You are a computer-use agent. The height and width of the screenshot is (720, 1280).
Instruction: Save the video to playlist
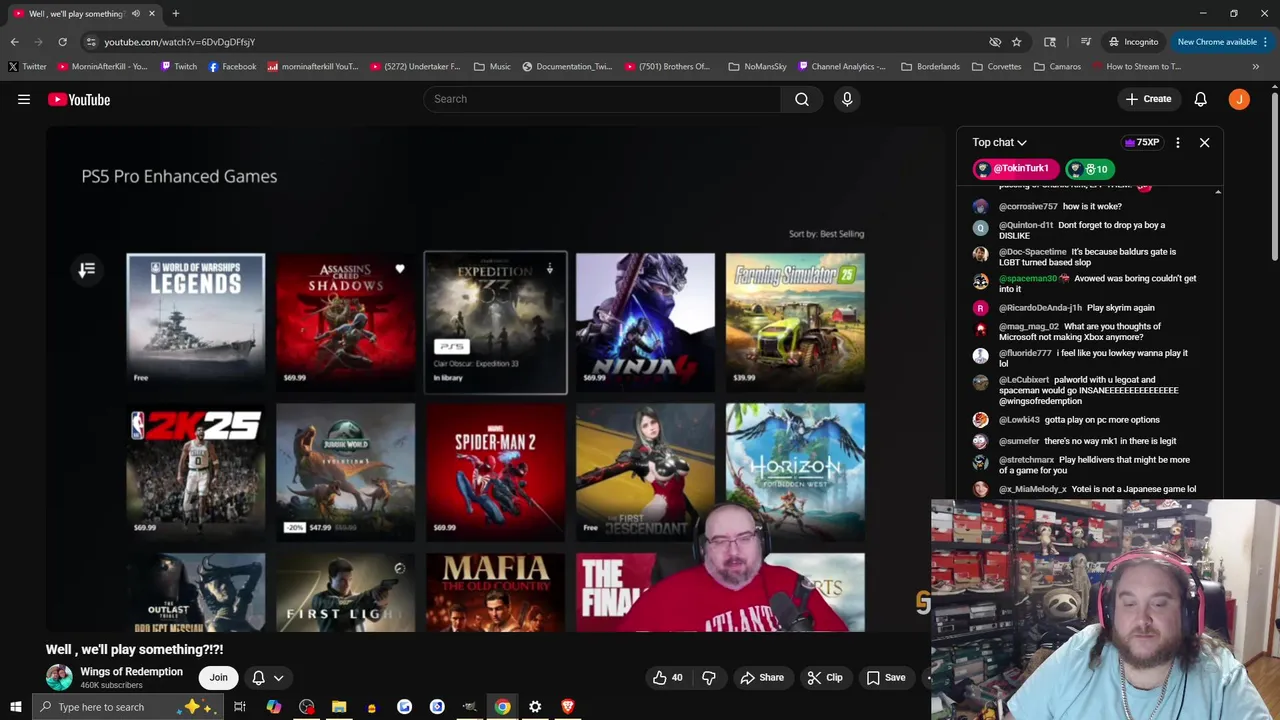click(886, 678)
